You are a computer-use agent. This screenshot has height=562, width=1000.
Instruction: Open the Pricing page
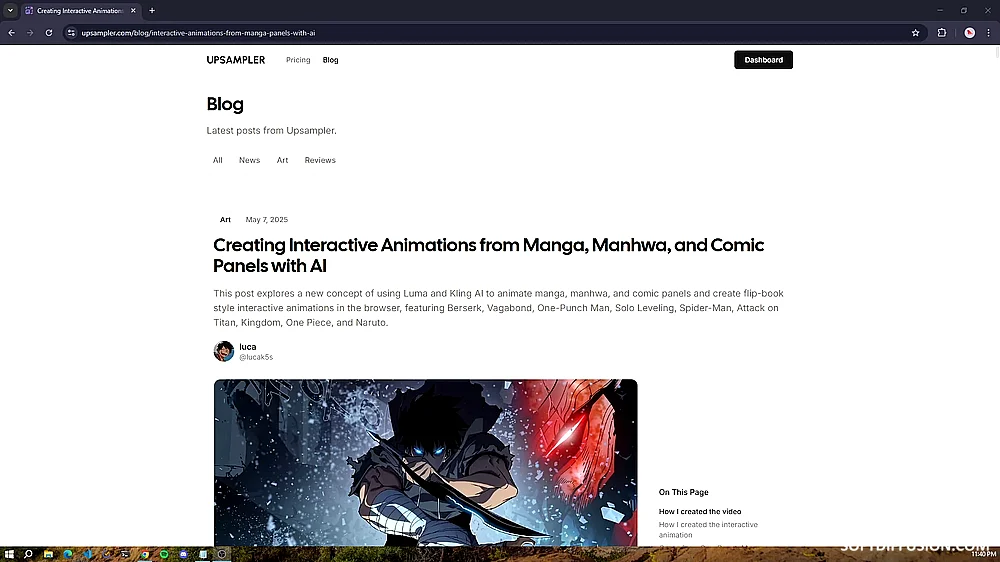point(298,60)
